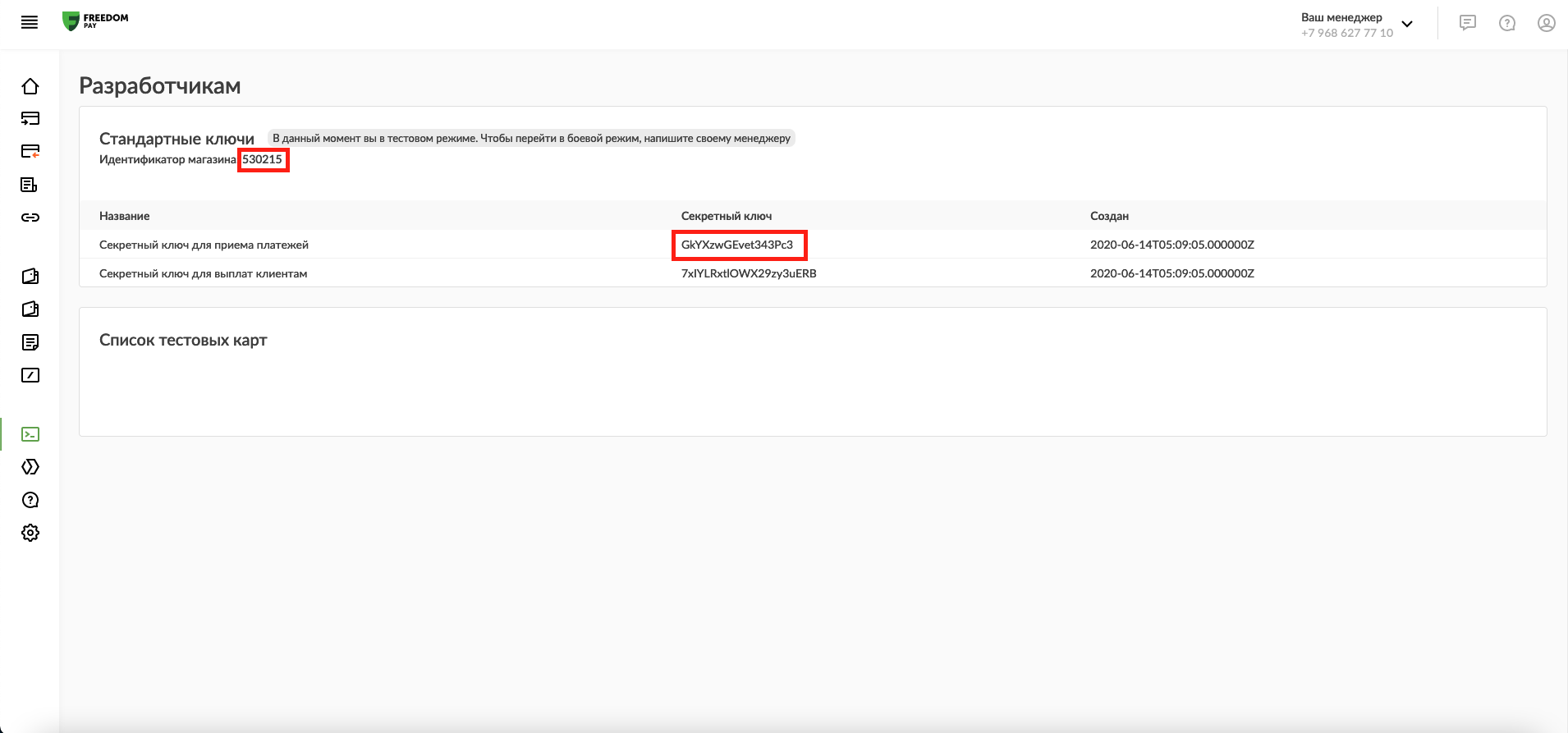Open the card with orange arrow icon
The width and height of the screenshot is (1568, 733).
click(30, 151)
